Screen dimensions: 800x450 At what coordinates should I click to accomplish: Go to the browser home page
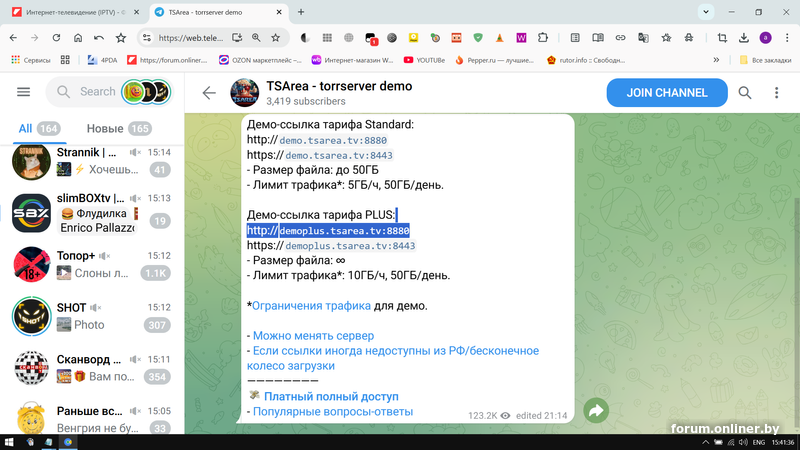(x=78, y=38)
